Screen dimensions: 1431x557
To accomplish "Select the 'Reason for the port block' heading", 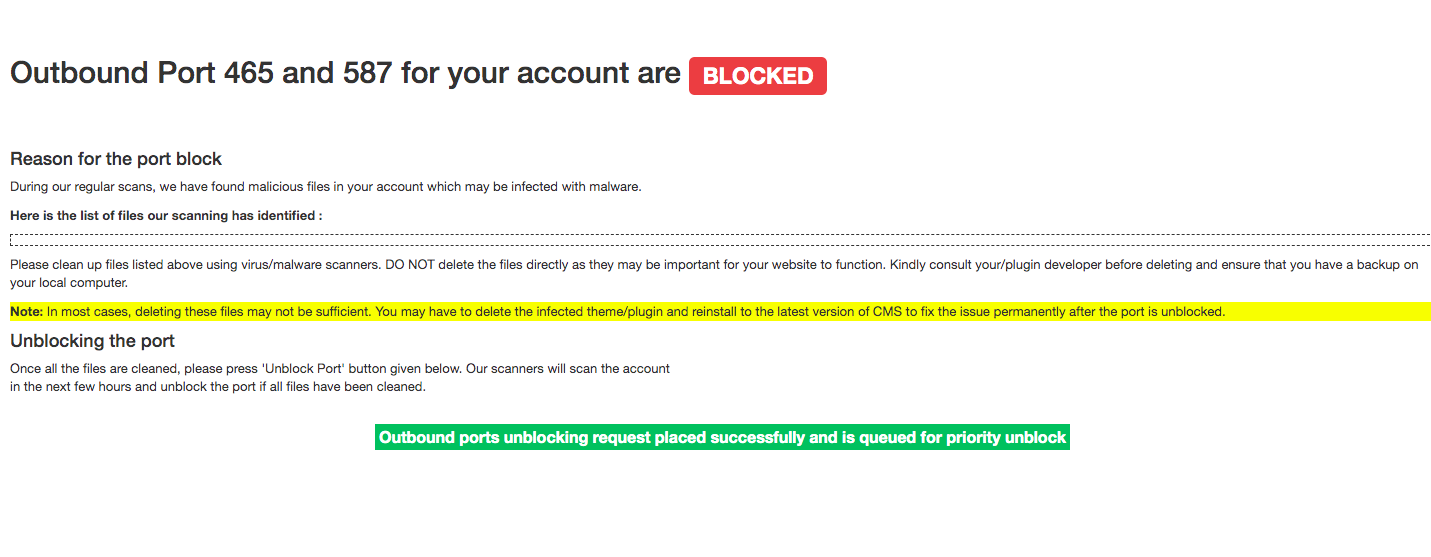I will 116,159.
